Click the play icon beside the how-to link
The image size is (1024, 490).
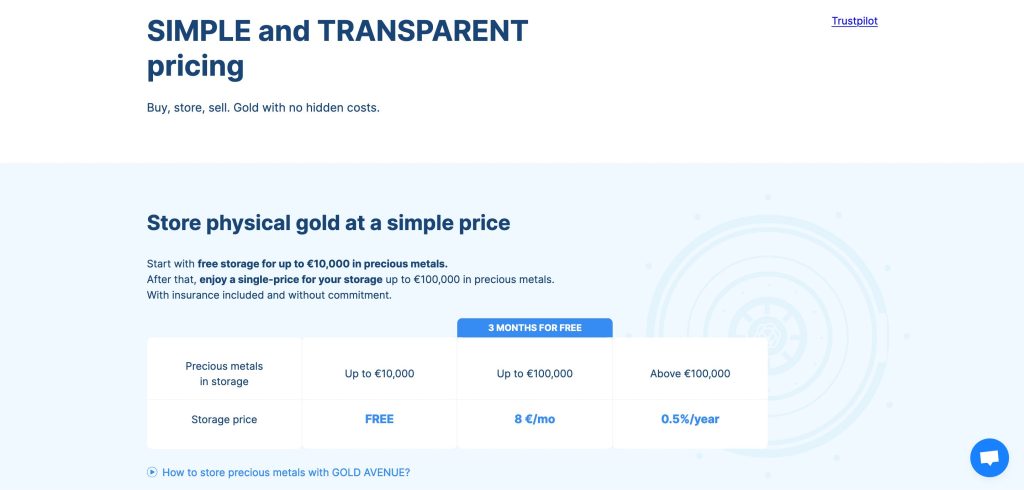click(x=152, y=472)
